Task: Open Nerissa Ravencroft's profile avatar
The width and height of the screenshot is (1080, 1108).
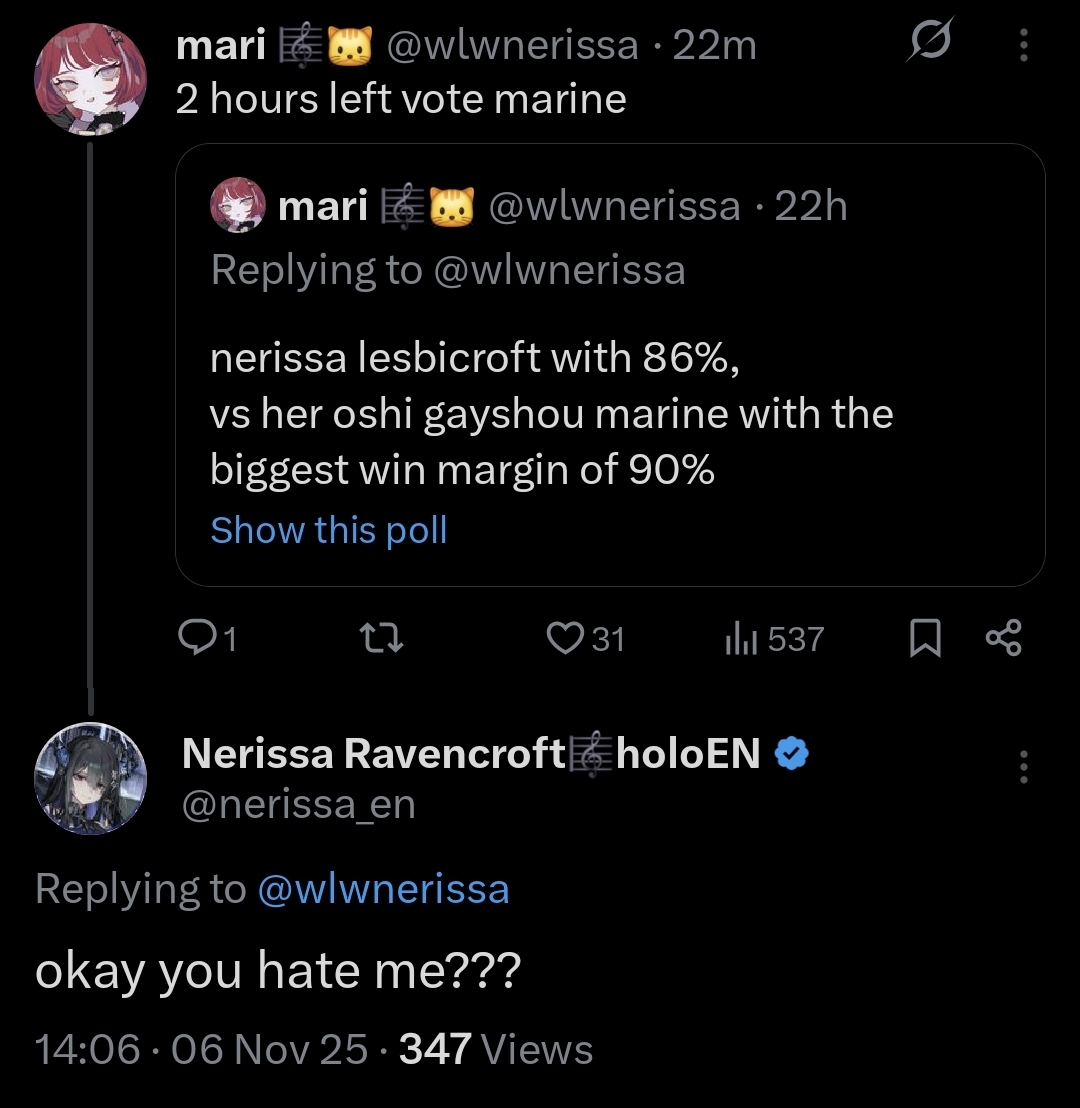Action: [x=90, y=778]
